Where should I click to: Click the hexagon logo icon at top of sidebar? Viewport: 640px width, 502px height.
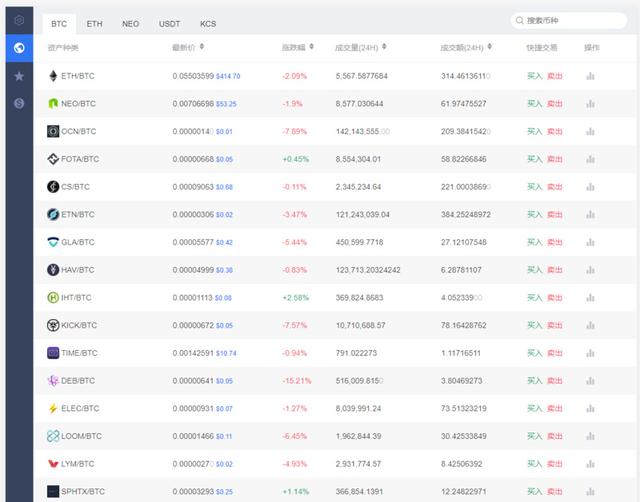pos(18,20)
